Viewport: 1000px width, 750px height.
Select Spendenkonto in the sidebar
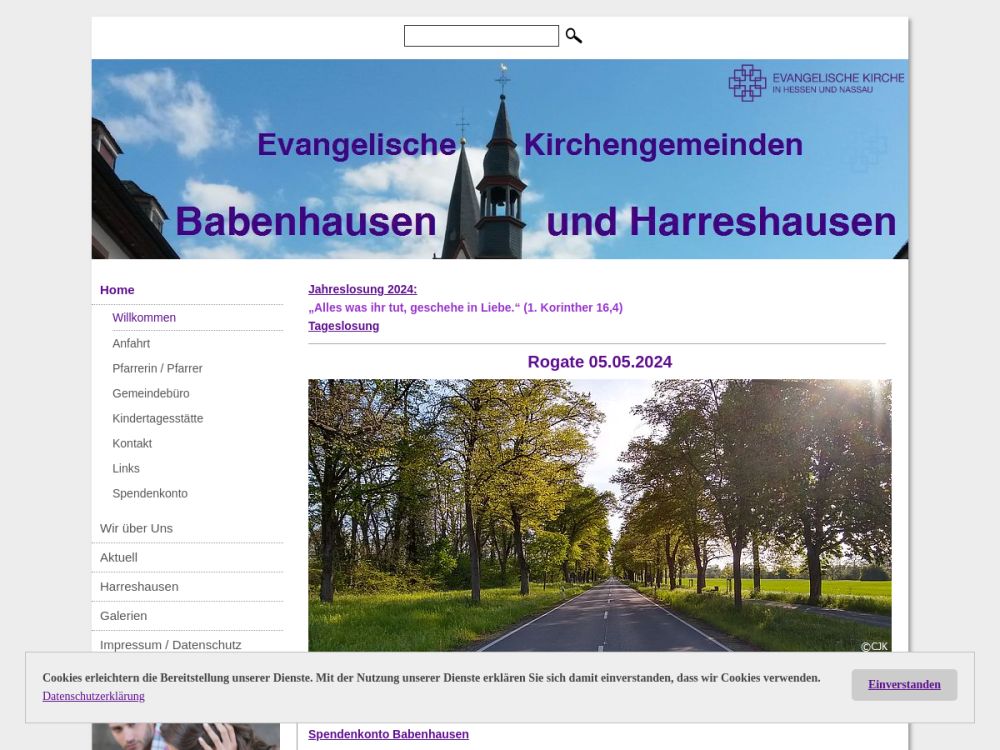[x=150, y=493]
